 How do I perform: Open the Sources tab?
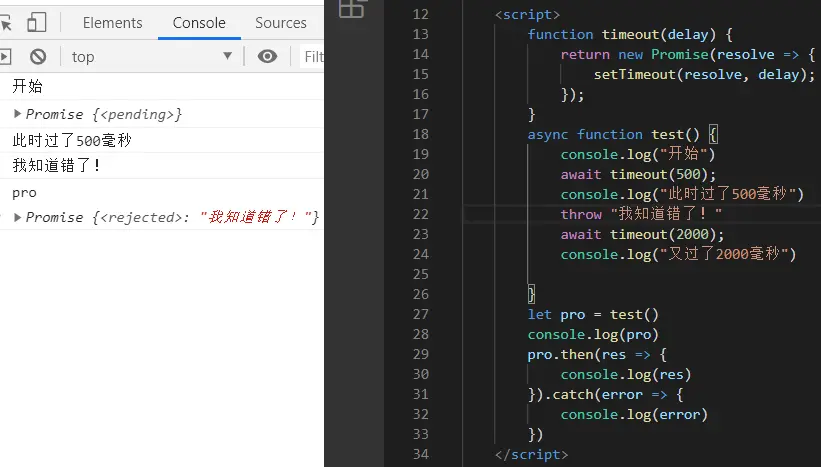(281, 23)
